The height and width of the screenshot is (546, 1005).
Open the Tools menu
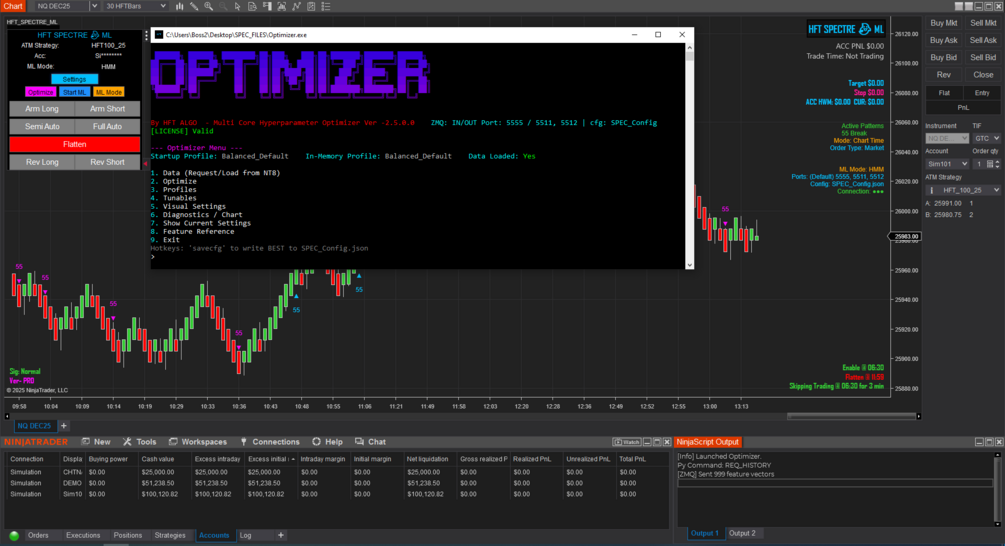coord(140,442)
